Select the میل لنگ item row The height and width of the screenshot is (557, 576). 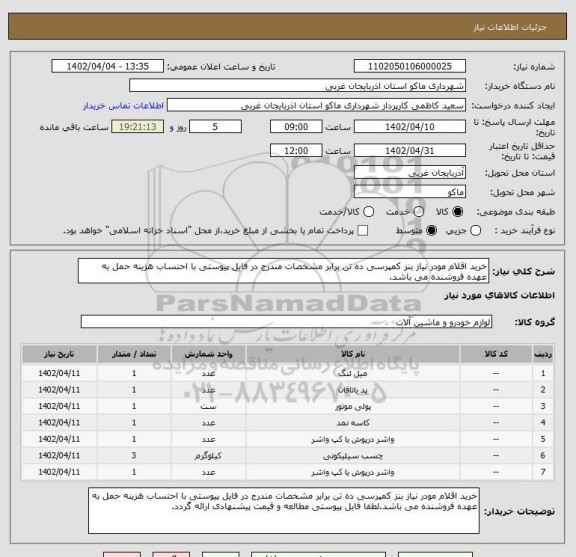(x=287, y=373)
